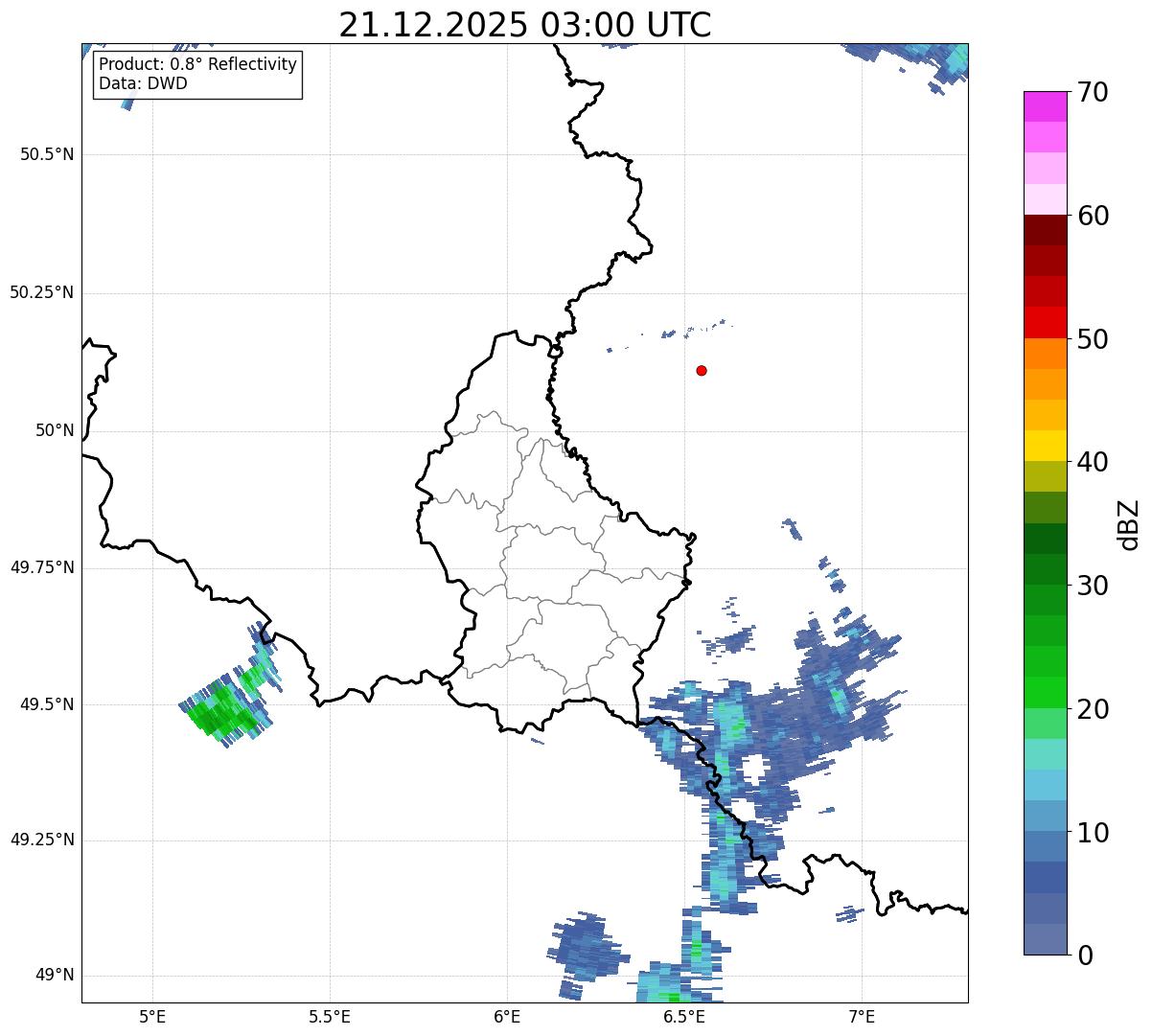
Task: Click the 7°E longitude label
Action: click(x=862, y=1017)
